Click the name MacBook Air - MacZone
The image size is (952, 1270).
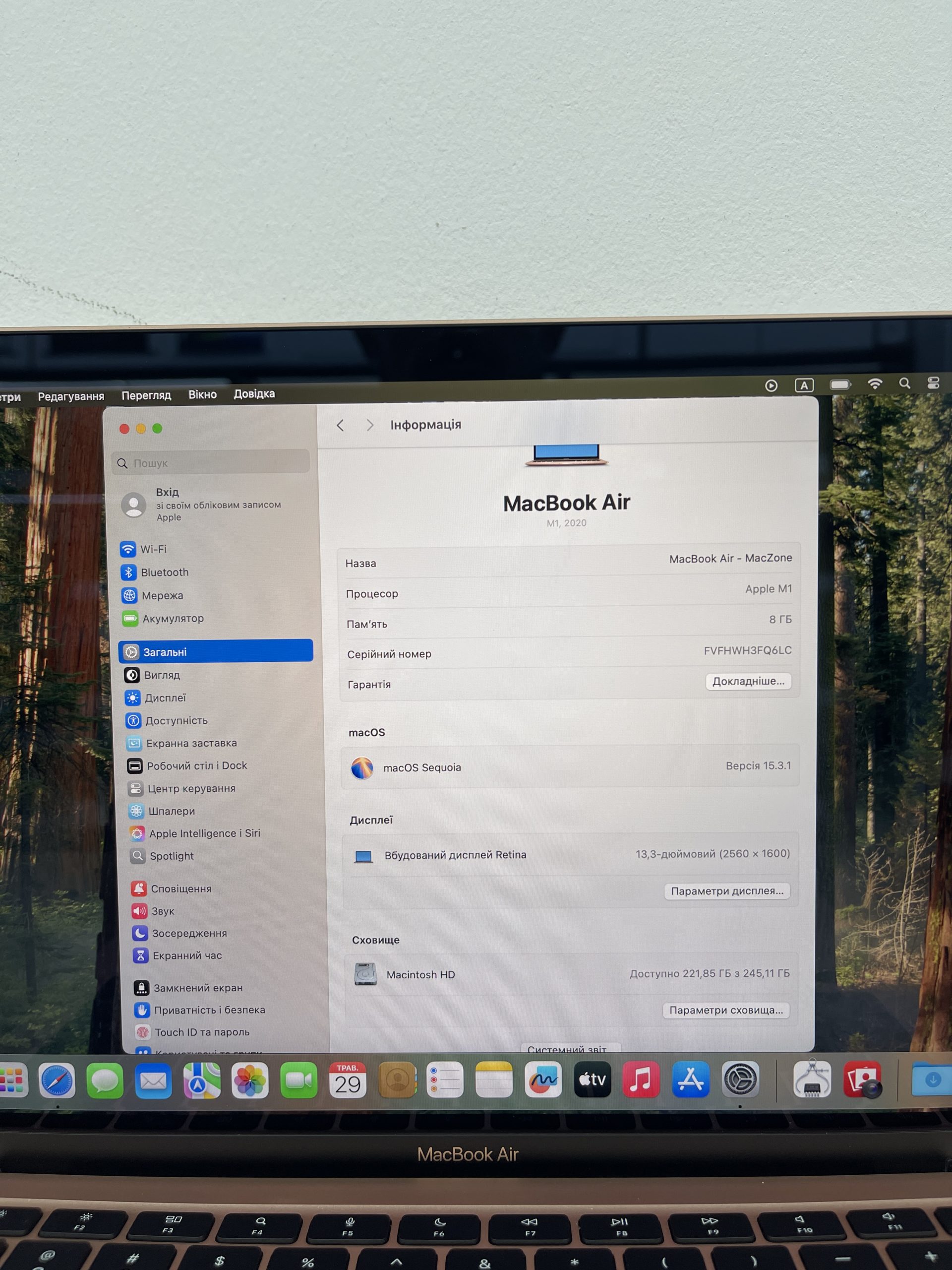730,558
